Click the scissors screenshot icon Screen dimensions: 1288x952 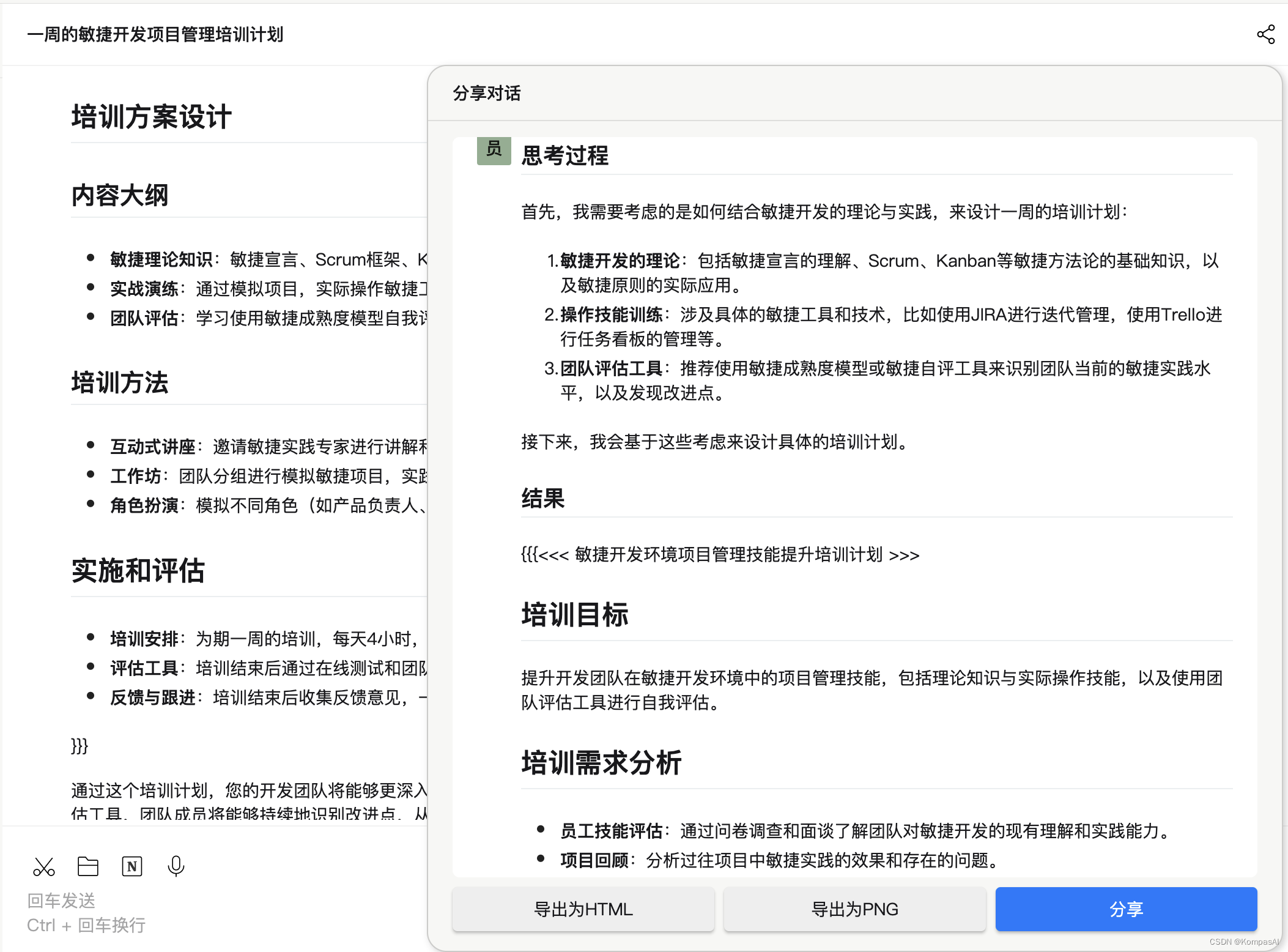click(x=44, y=866)
